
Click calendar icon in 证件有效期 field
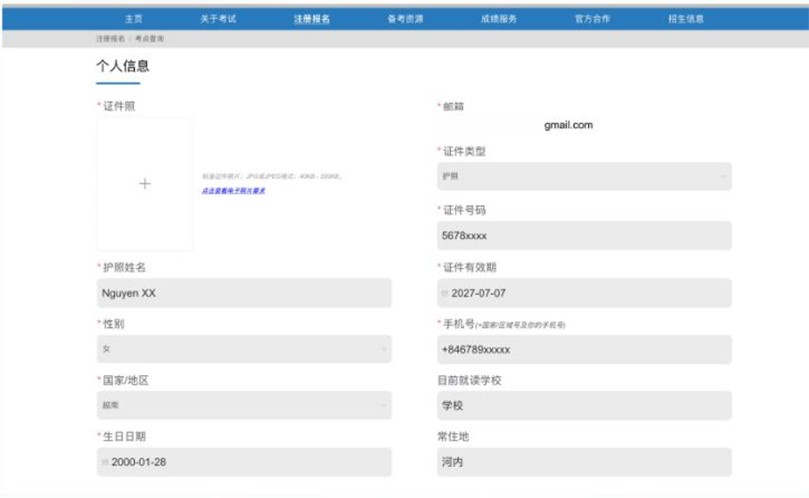click(445, 293)
